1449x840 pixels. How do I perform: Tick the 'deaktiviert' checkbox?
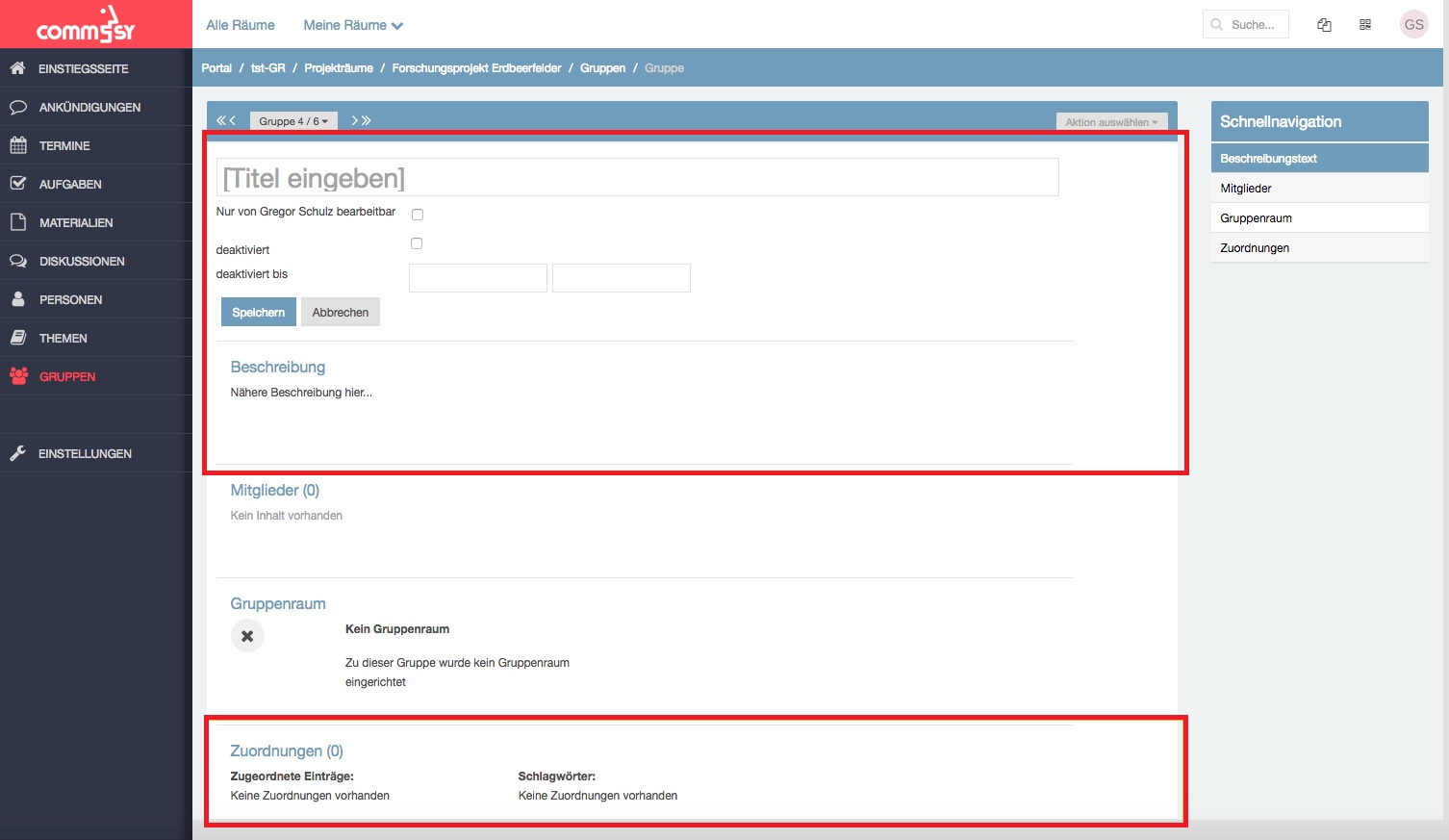coord(417,243)
